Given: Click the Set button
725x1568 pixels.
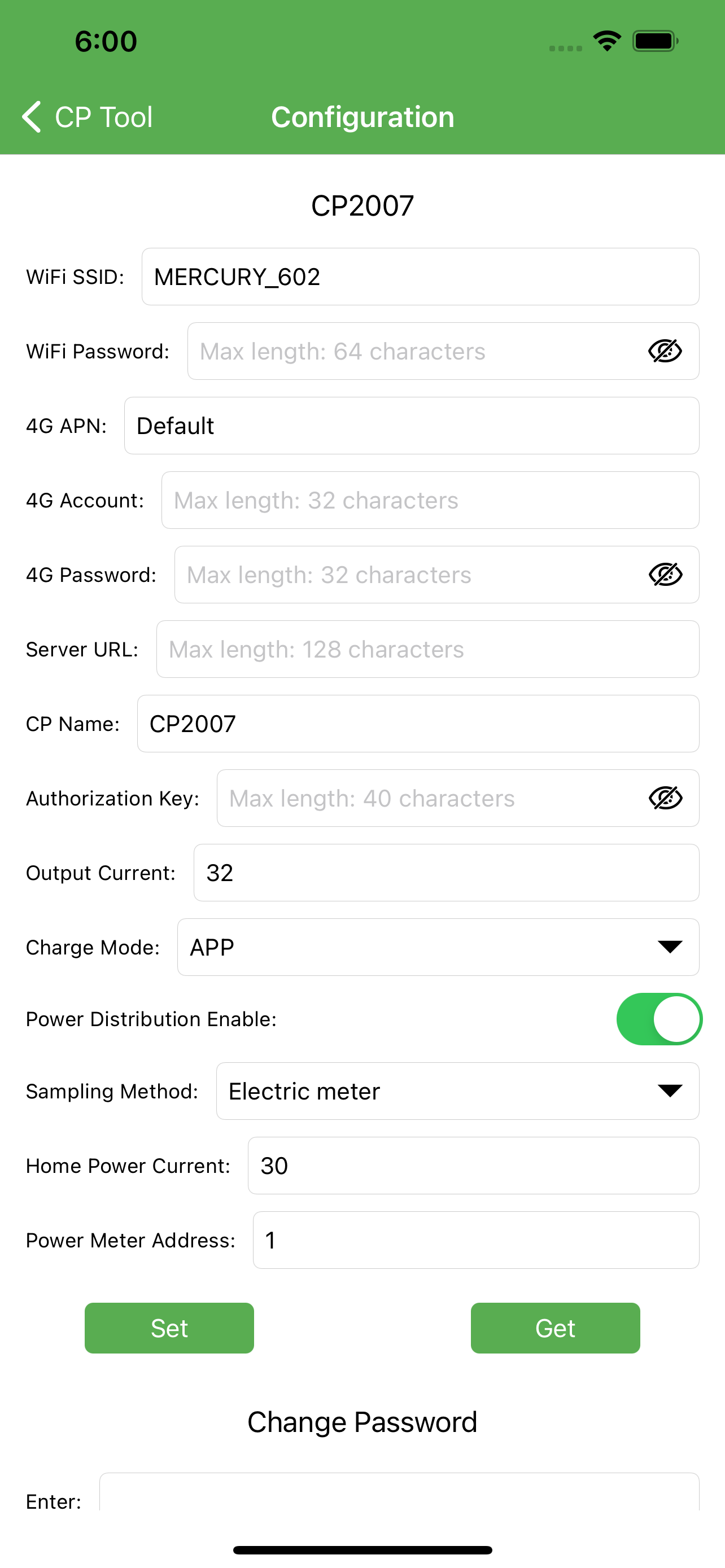Looking at the screenshot, I should pos(169,1328).
